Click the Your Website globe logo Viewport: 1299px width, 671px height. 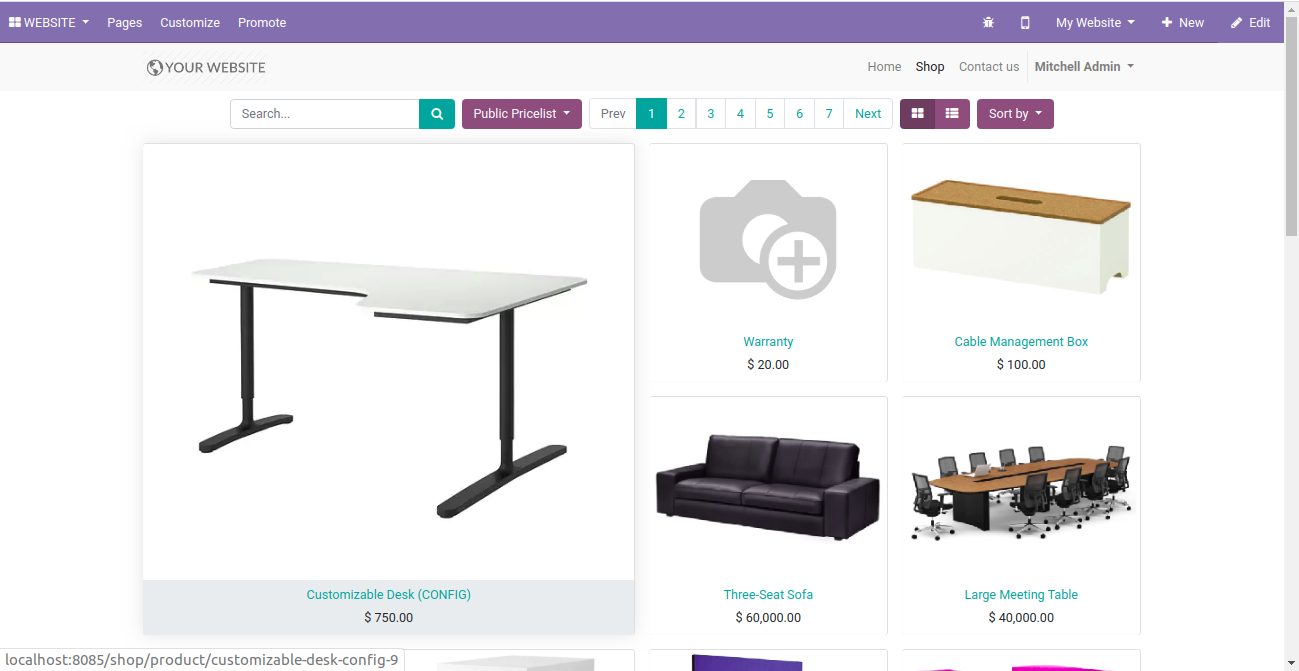(x=206, y=67)
